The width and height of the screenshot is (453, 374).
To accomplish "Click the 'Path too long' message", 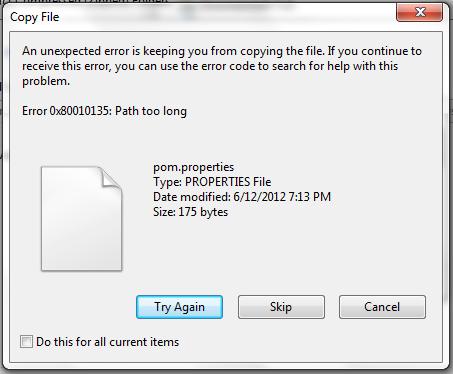I will [151, 111].
